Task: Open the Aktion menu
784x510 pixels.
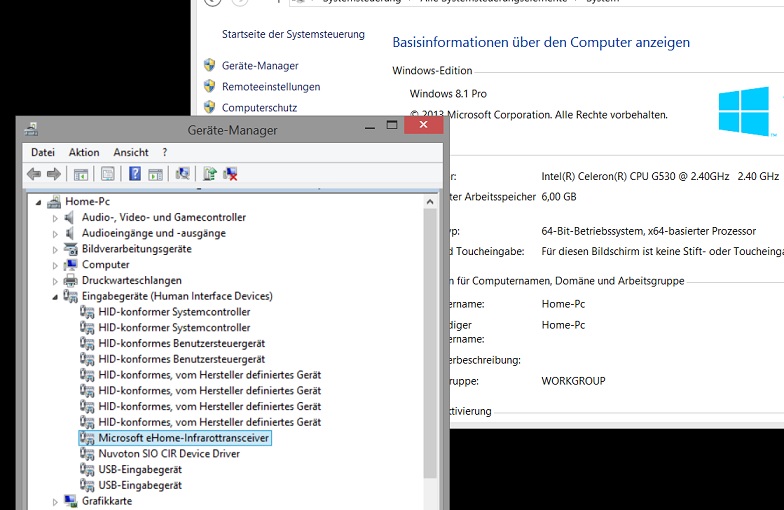Action: (x=84, y=152)
